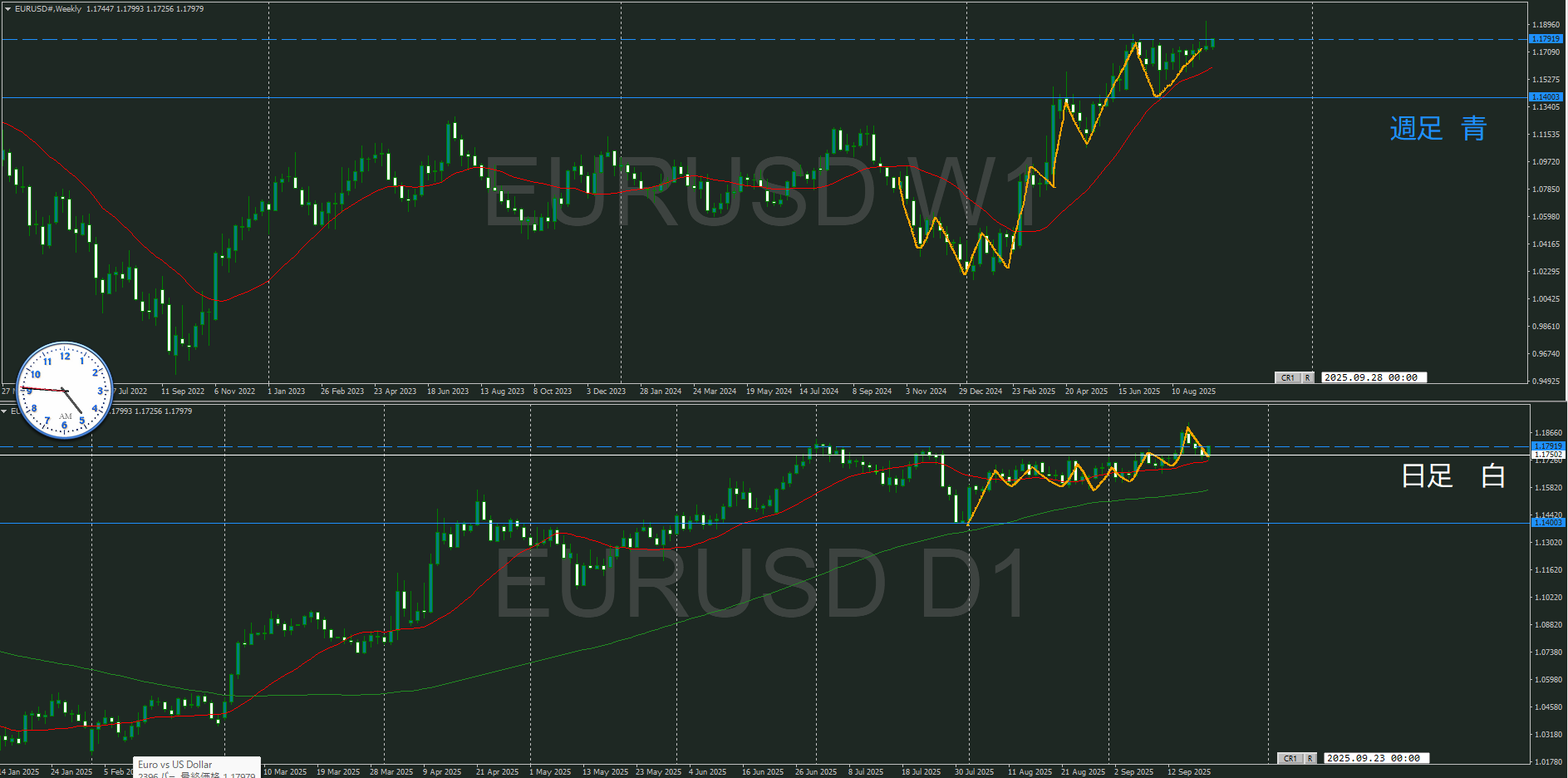This screenshot has width=1568, height=778.
Task: Select the blue 週足 青 text label
Action: 1438,129
